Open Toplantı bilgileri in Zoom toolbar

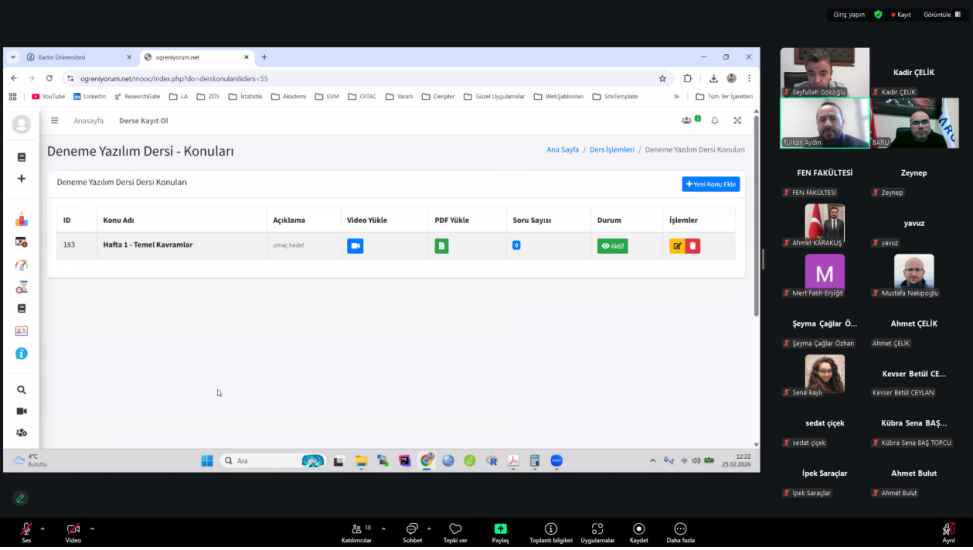coord(550,532)
